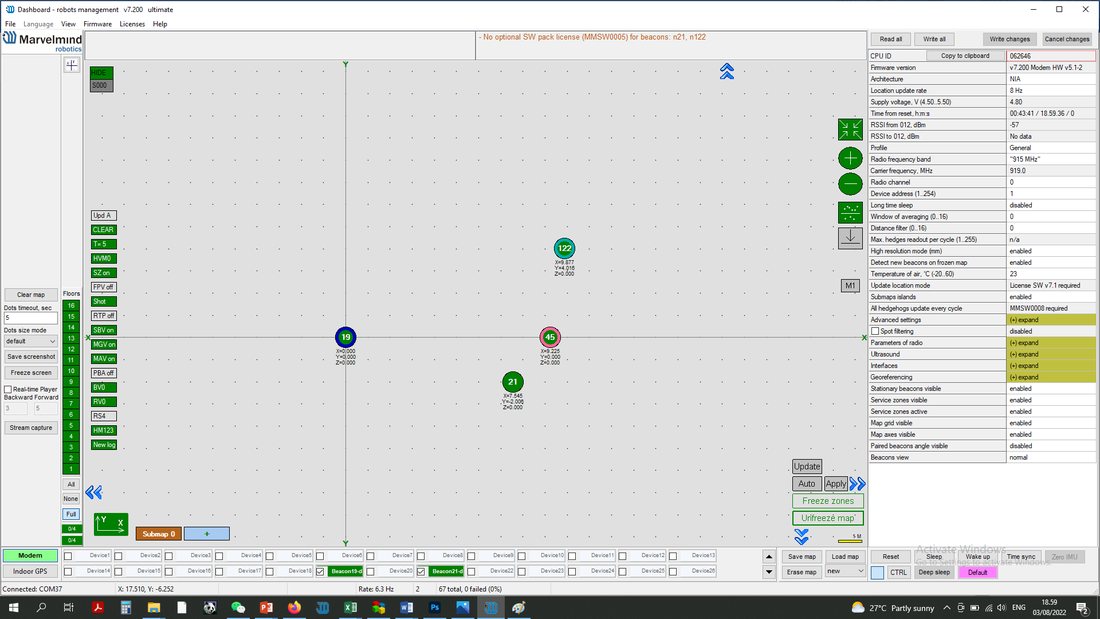Screen dimensions: 1100x619
Task: Uncheck the Beacon19 checkbox
Action: [x=321, y=571]
